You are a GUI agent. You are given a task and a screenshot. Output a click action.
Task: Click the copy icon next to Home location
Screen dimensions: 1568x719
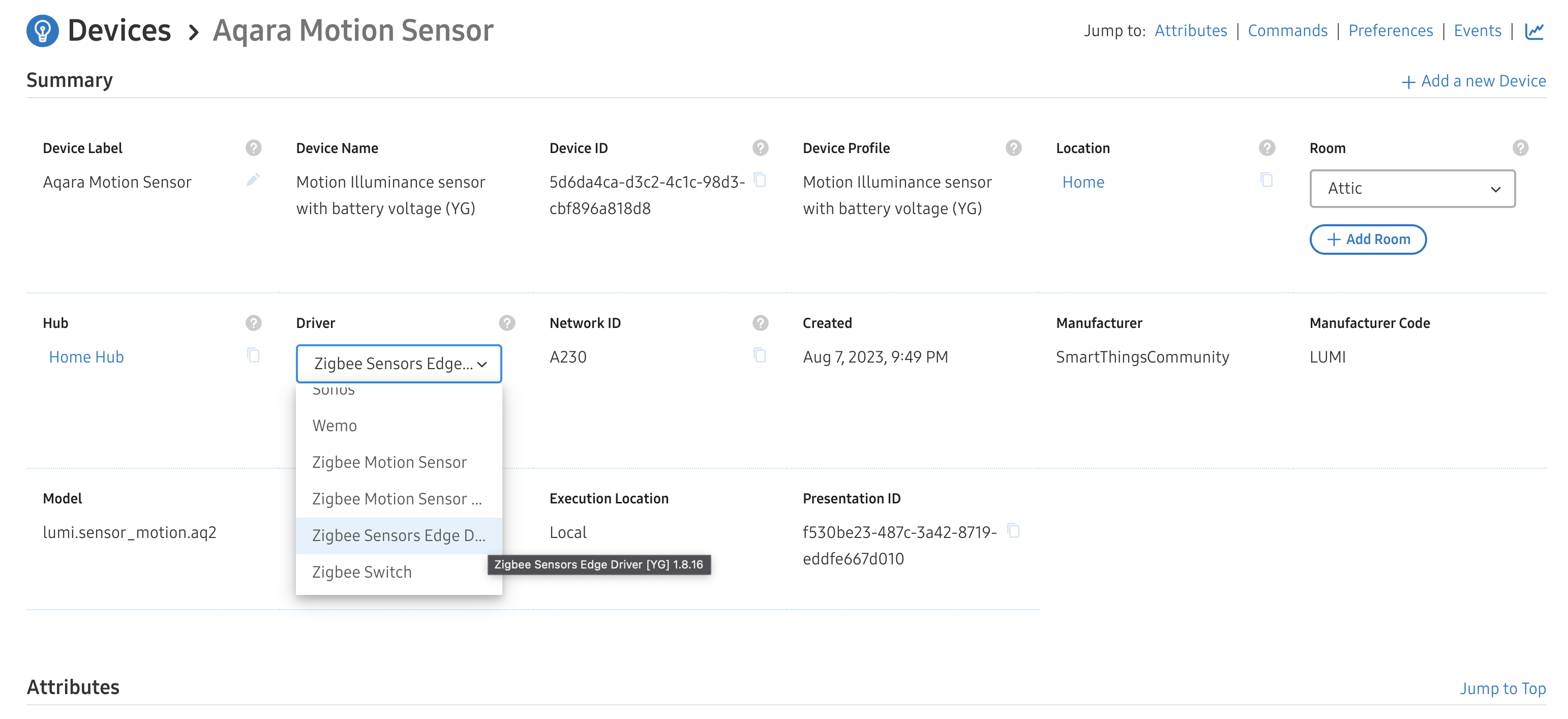coord(1266,179)
